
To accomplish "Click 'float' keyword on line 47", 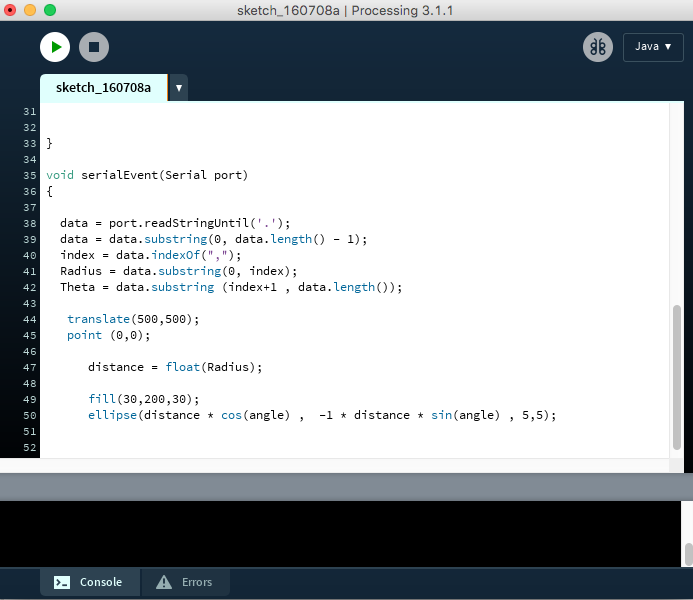I will (183, 367).
